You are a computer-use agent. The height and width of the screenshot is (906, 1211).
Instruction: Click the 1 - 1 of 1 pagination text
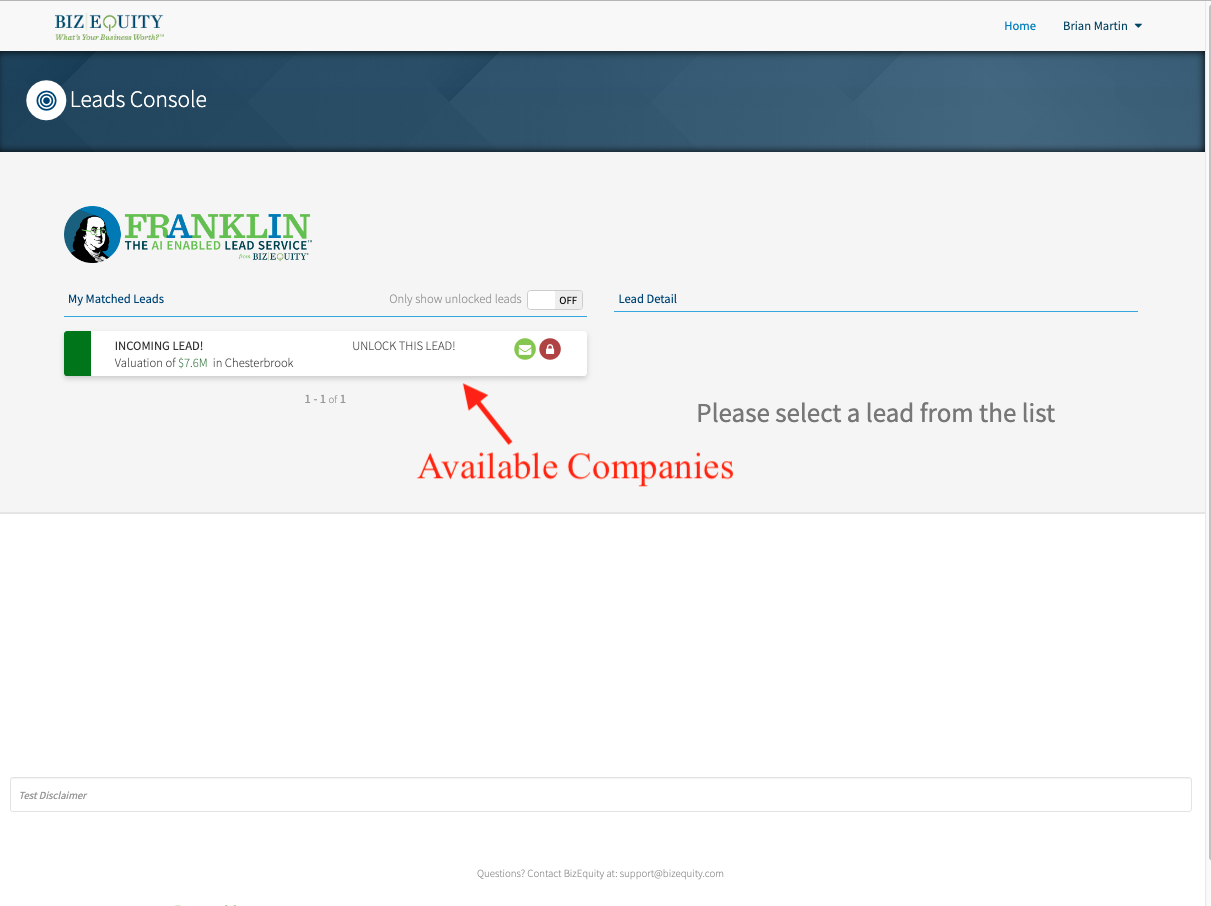pyautogui.click(x=325, y=399)
